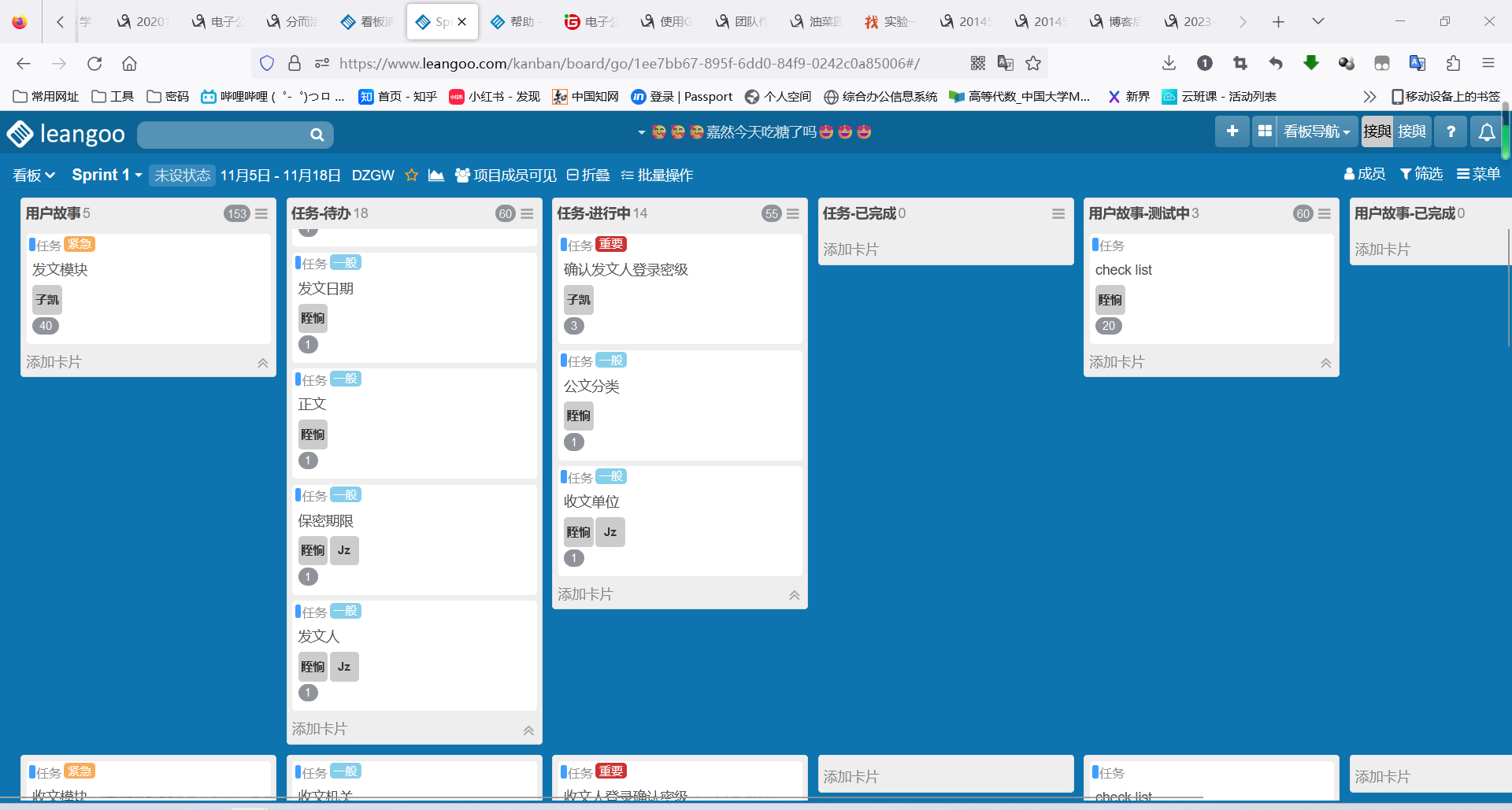Switch to the 博客园 browser tab
Screen dimensions: 1512x810
1114,22
